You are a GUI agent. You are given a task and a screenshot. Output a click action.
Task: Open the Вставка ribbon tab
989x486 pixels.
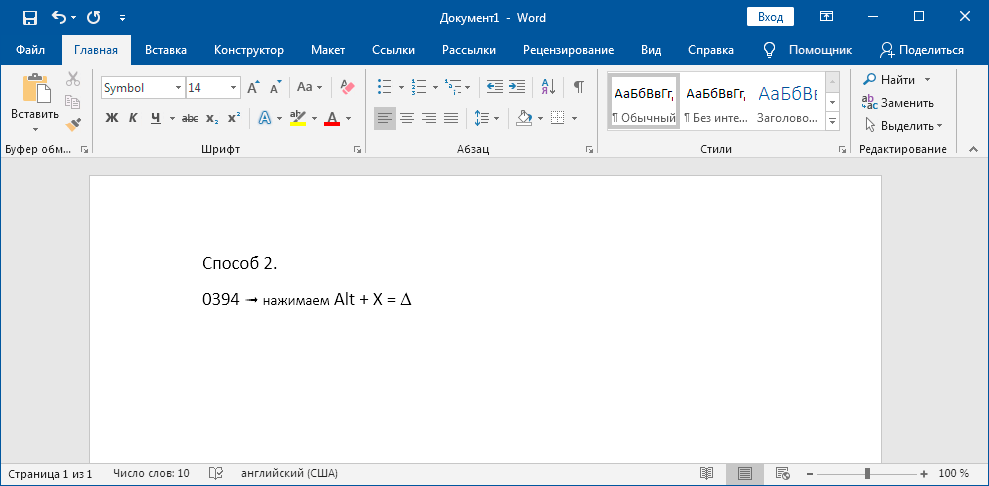click(165, 50)
